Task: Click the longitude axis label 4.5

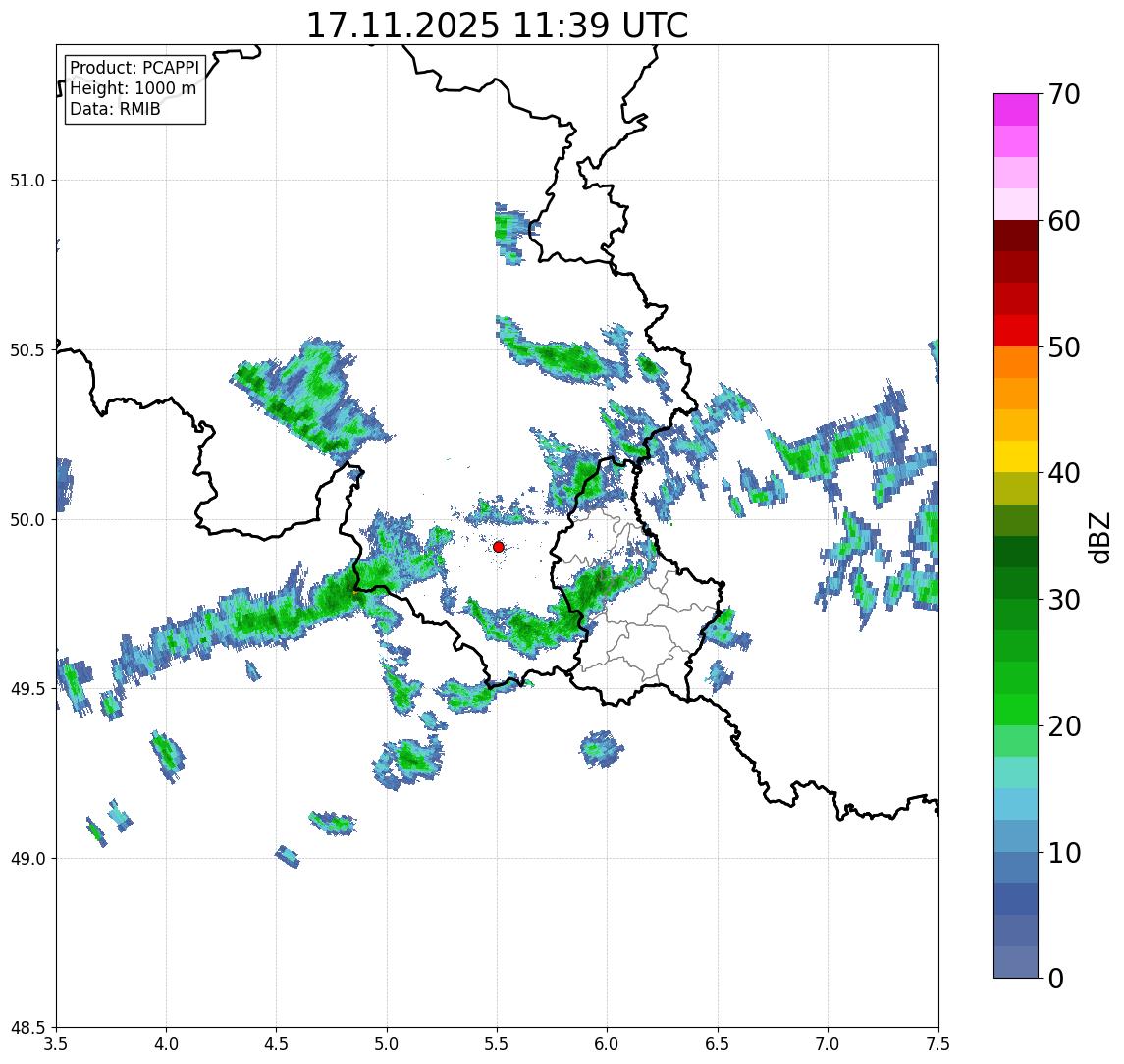Action: (277, 1044)
